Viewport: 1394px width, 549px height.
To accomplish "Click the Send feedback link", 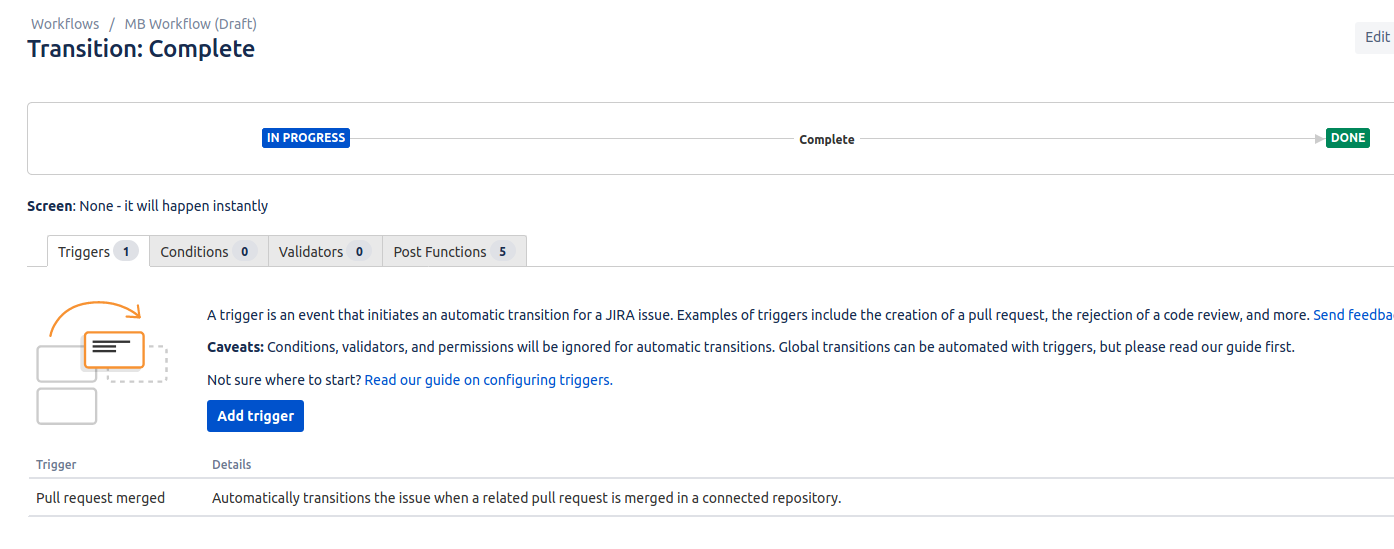I will click(x=1353, y=315).
